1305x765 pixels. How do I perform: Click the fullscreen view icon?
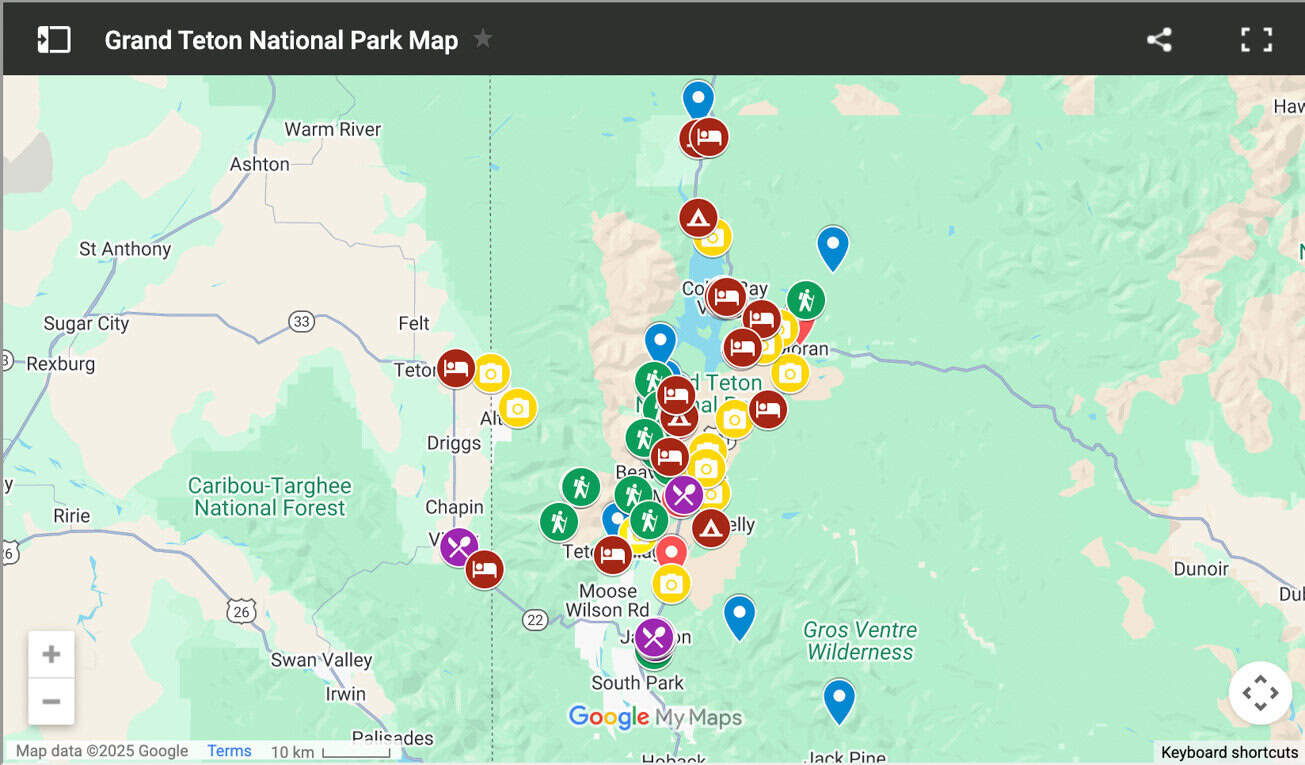coord(1255,39)
